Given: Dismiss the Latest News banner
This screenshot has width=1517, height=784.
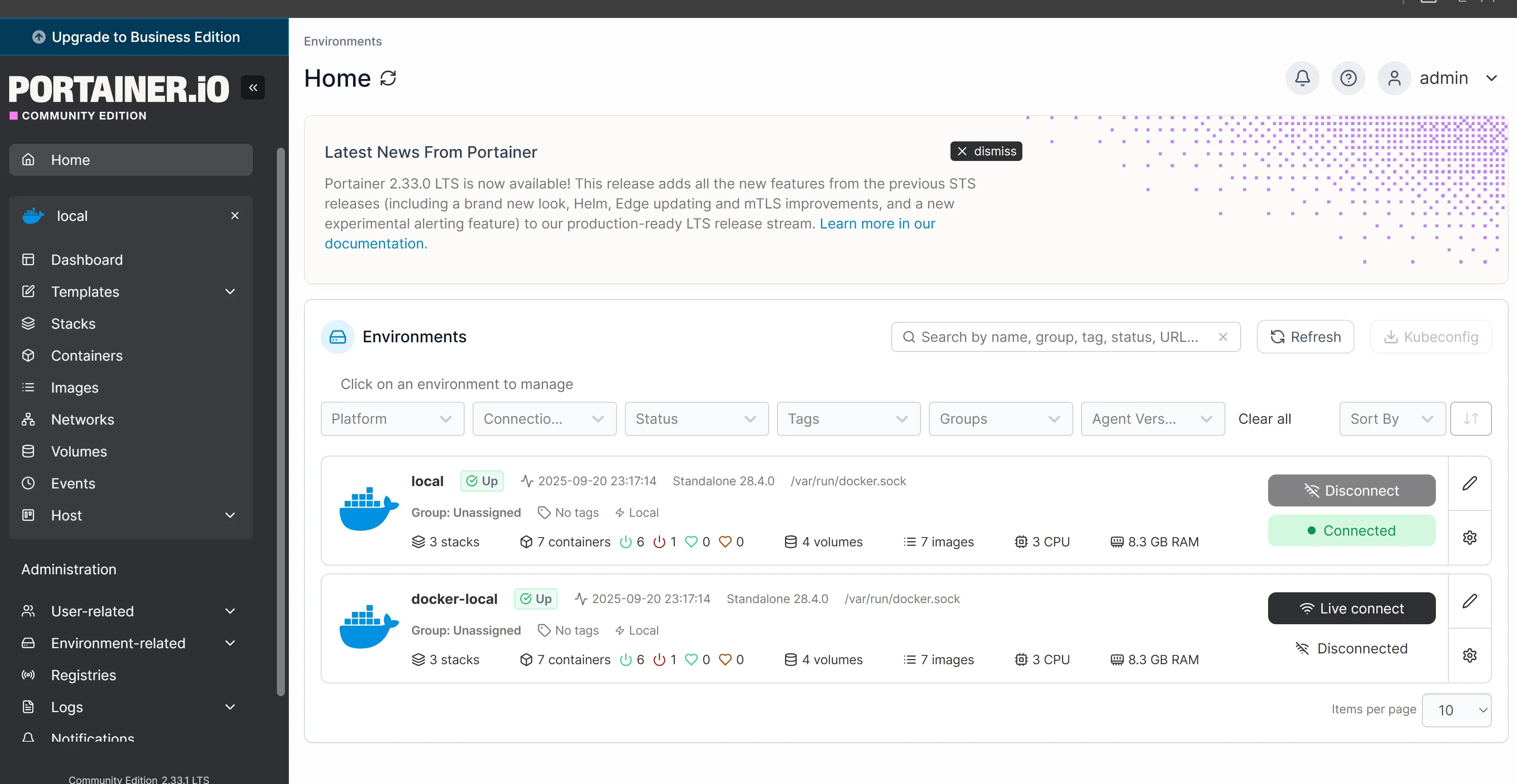Looking at the screenshot, I should click(986, 151).
